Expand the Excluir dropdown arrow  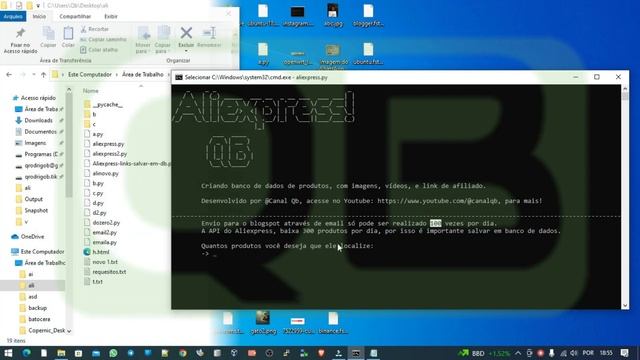click(x=186, y=51)
